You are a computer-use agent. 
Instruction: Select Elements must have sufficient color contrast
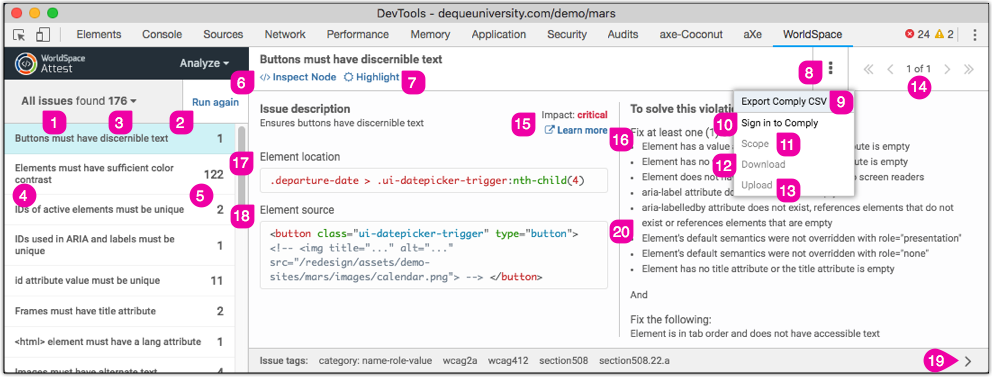119,174
